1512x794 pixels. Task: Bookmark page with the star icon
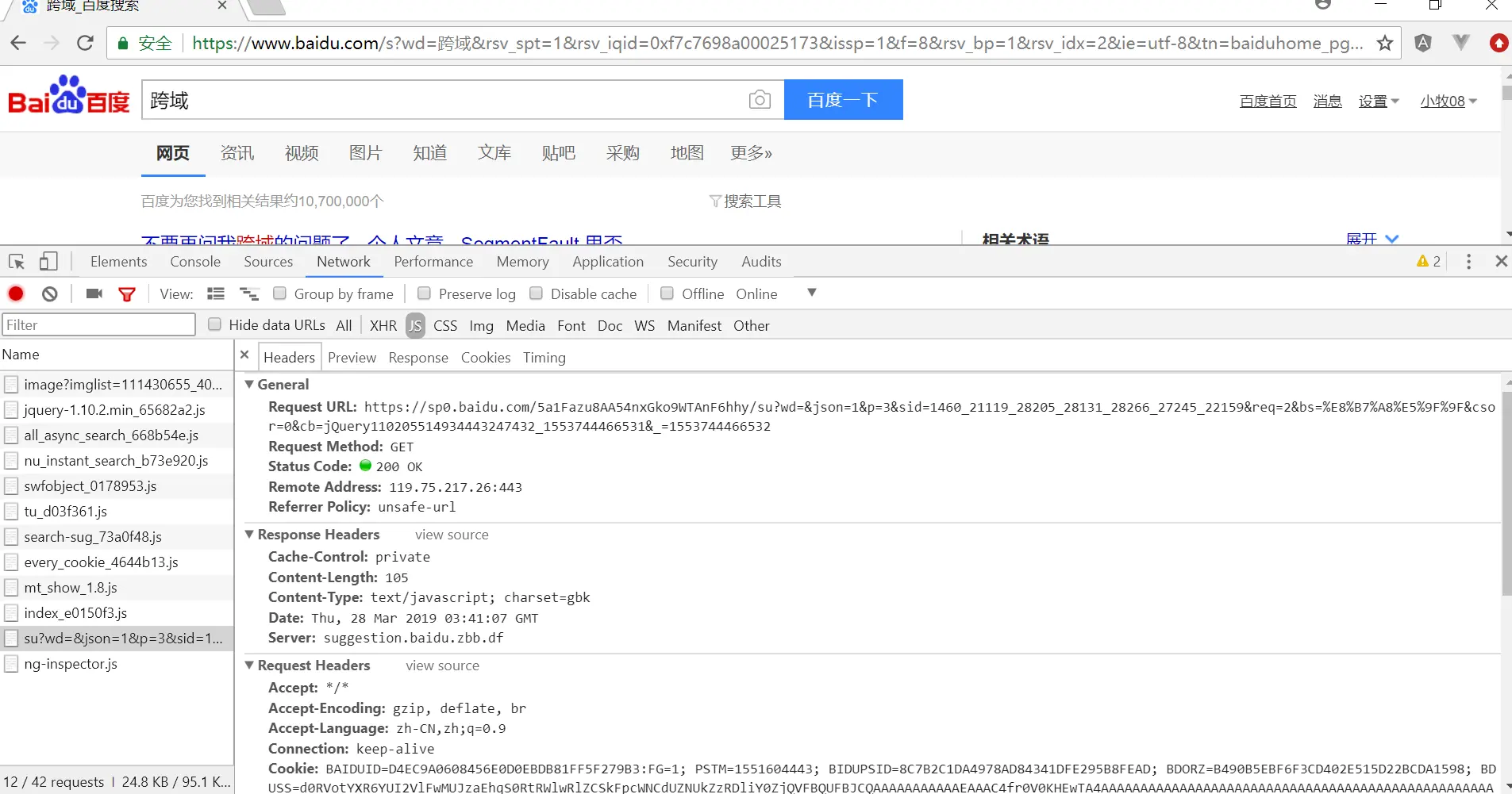(1385, 43)
